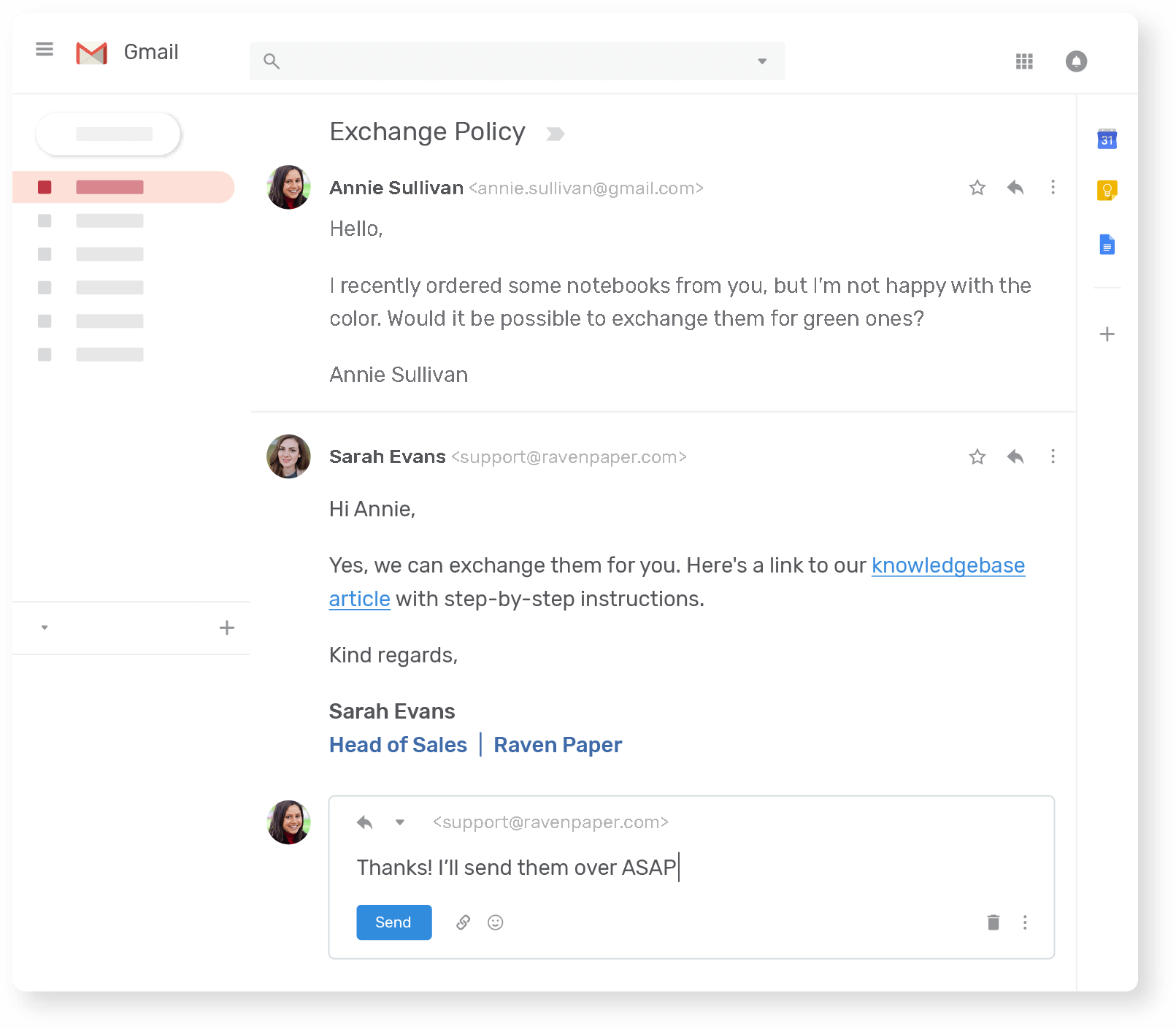Open the Google apps grid menu

(x=1024, y=61)
